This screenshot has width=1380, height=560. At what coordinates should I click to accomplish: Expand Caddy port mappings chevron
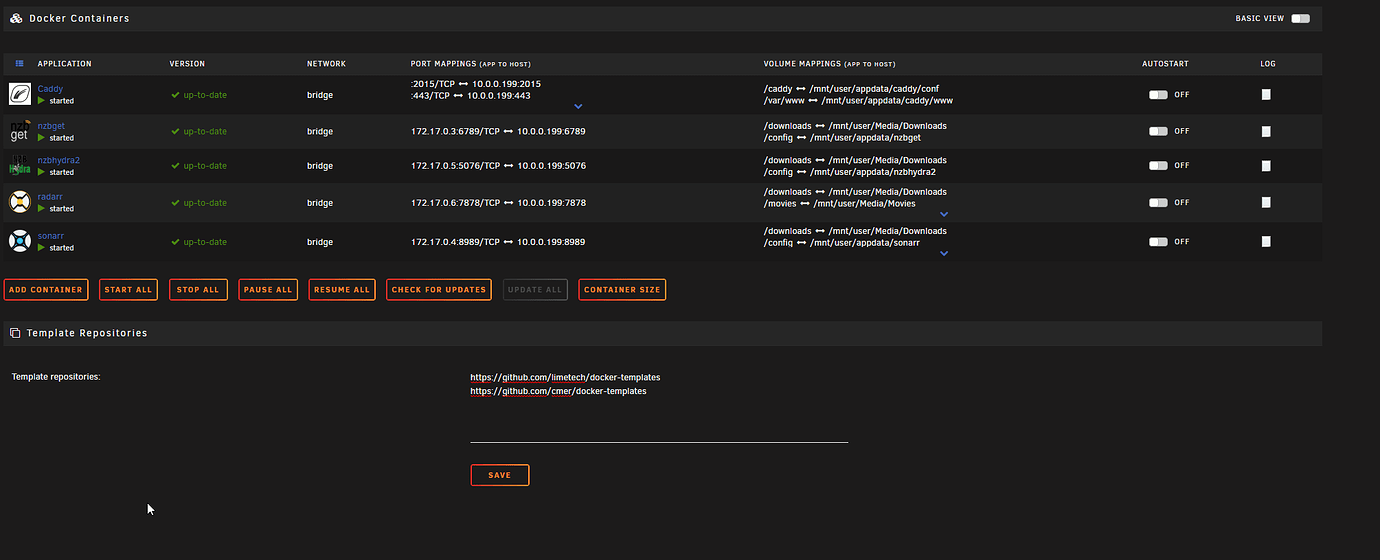coord(578,106)
